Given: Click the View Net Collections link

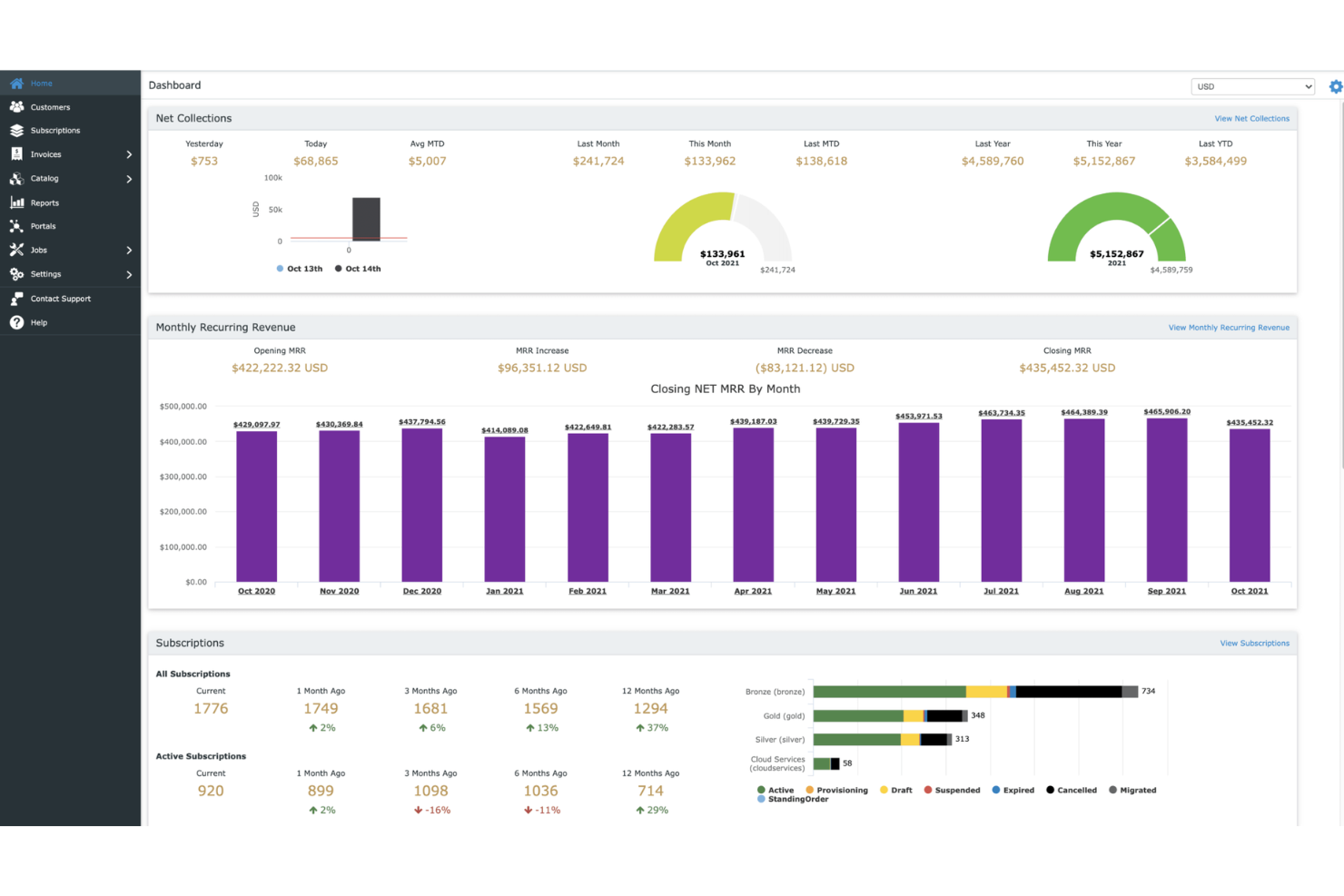Looking at the screenshot, I should pyautogui.click(x=1251, y=119).
